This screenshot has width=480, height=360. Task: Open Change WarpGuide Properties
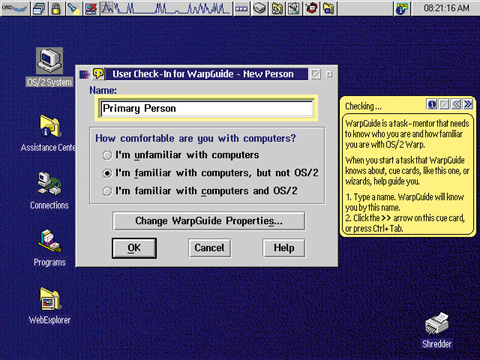[x=209, y=221]
